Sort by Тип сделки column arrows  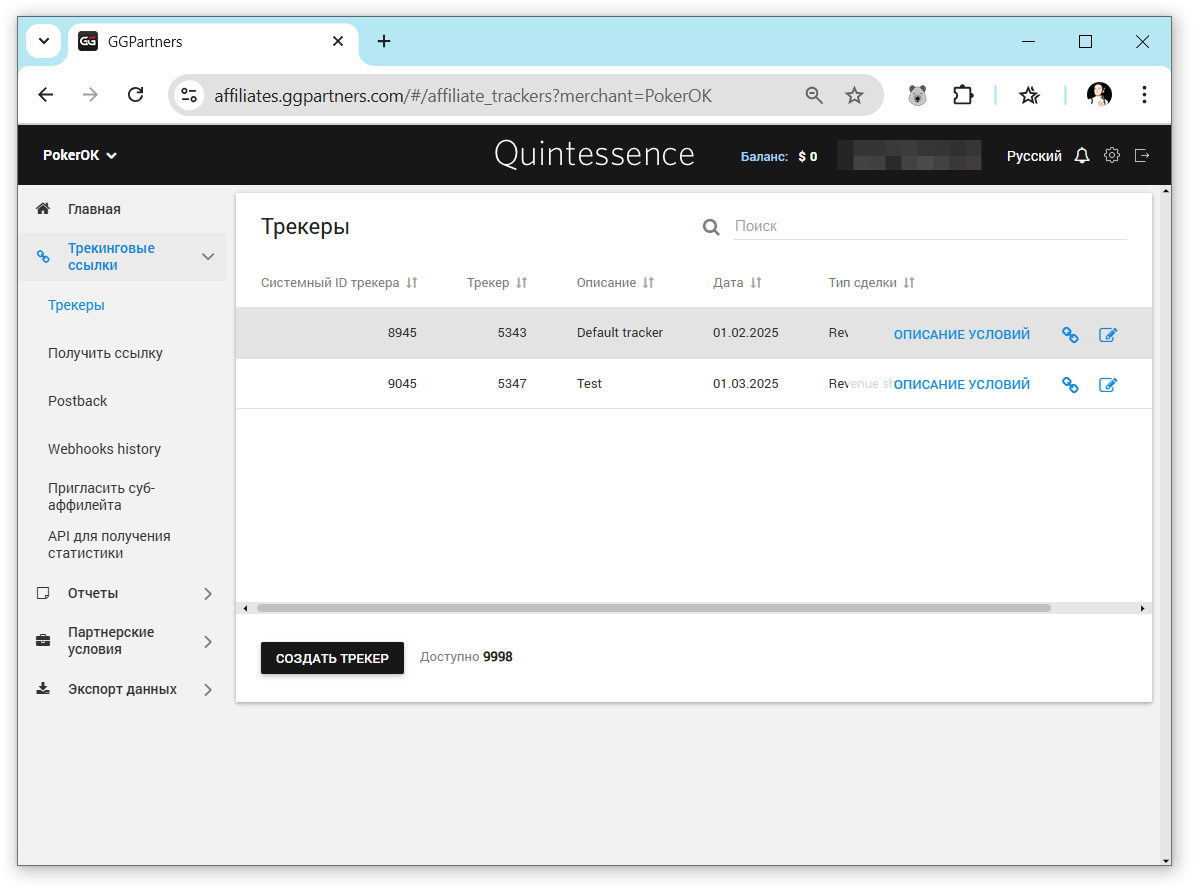pos(909,283)
